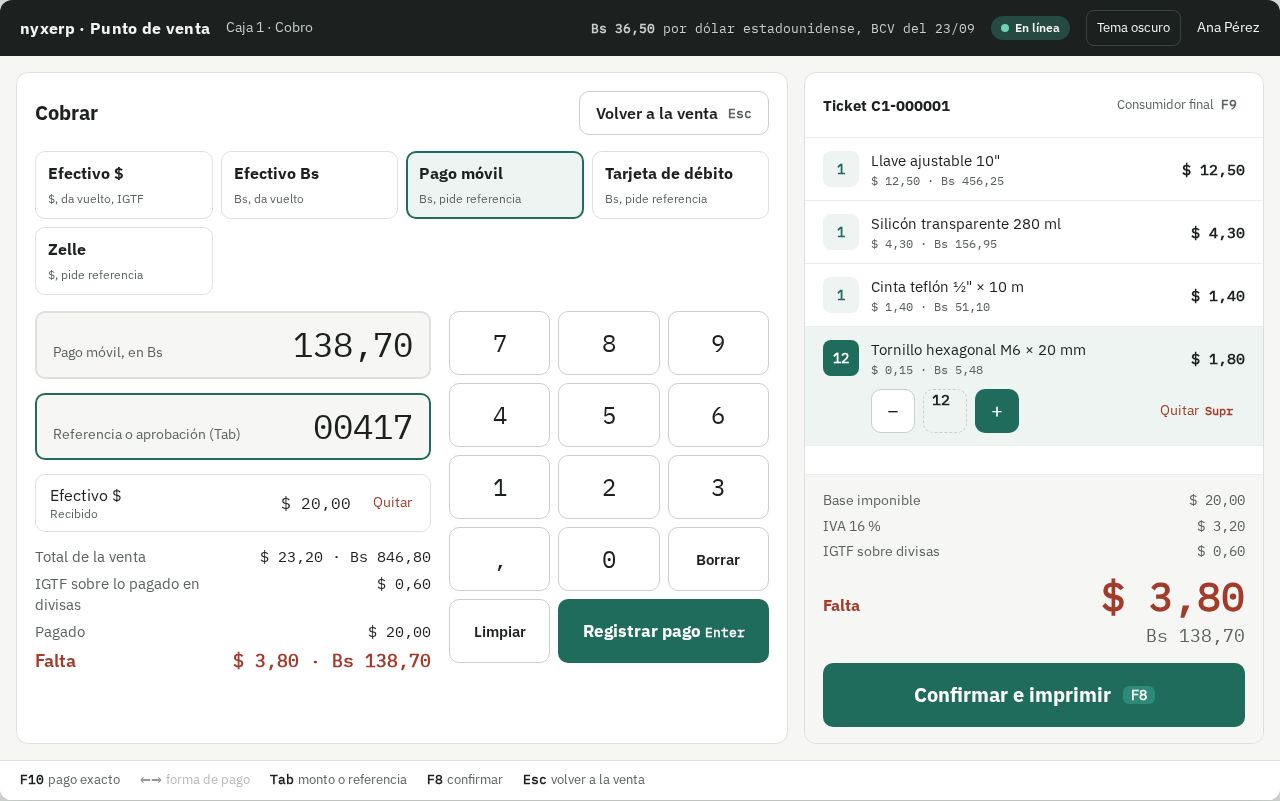
Task: Click Confirmar e imprimir button
Action: [1034, 695]
